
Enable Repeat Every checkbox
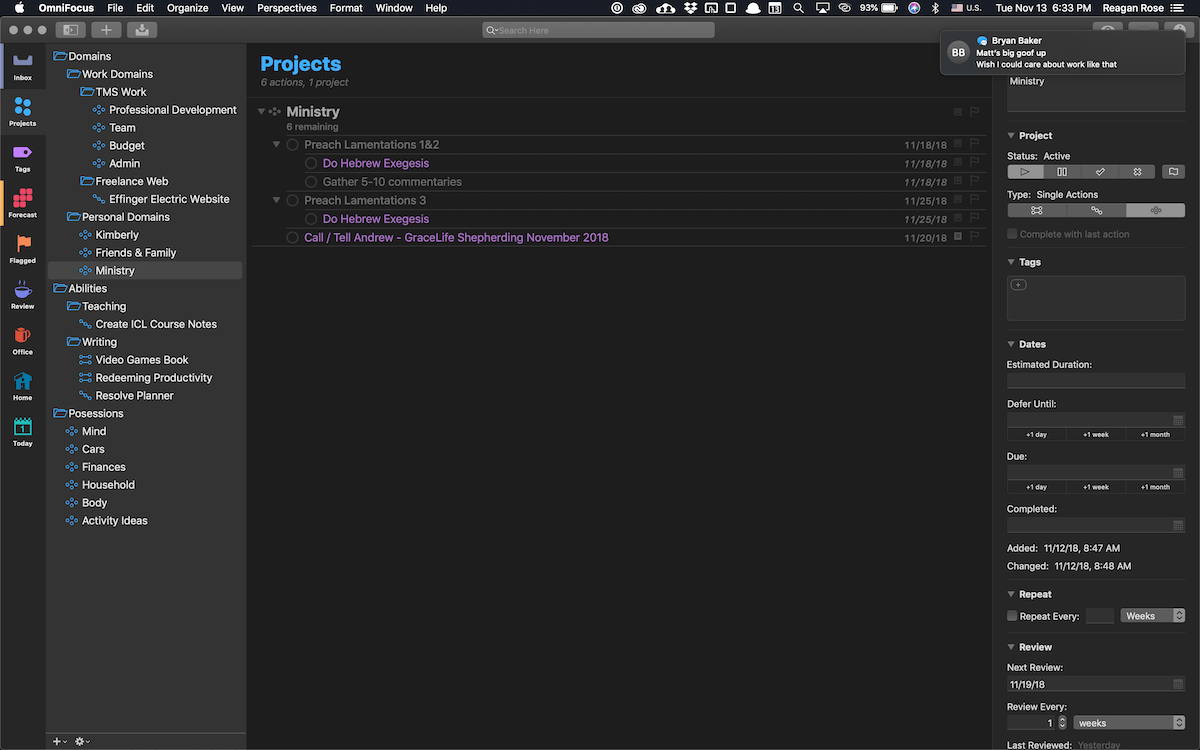click(x=1012, y=616)
